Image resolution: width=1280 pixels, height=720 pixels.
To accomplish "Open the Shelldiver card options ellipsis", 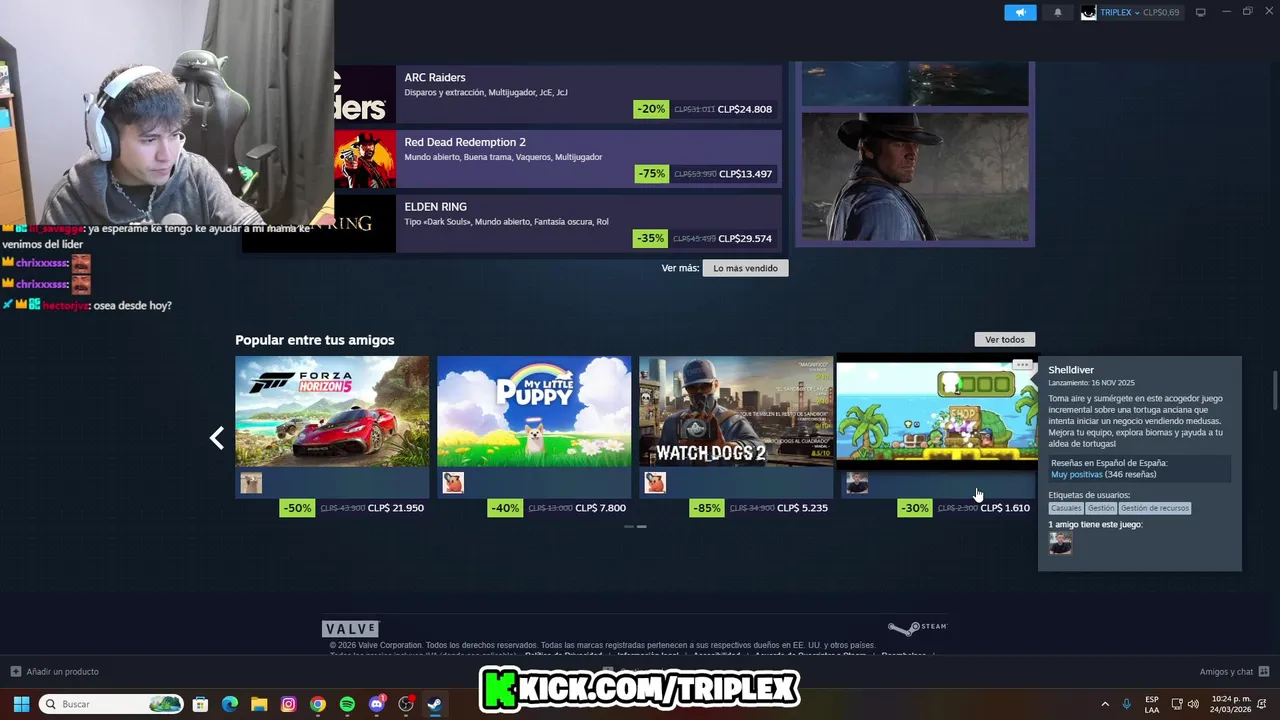I will coord(1022,365).
